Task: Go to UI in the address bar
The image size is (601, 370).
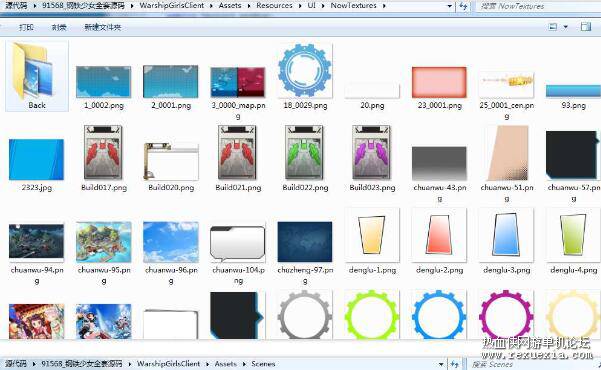Action: 311,5
